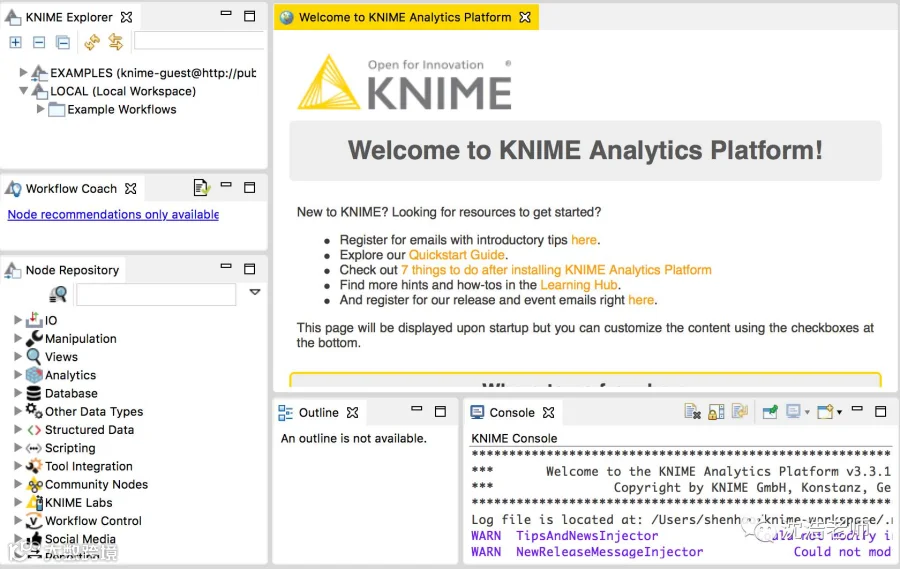Select the Console tab
The width and height of the screenshot is (900, 569).
[512, 412]
